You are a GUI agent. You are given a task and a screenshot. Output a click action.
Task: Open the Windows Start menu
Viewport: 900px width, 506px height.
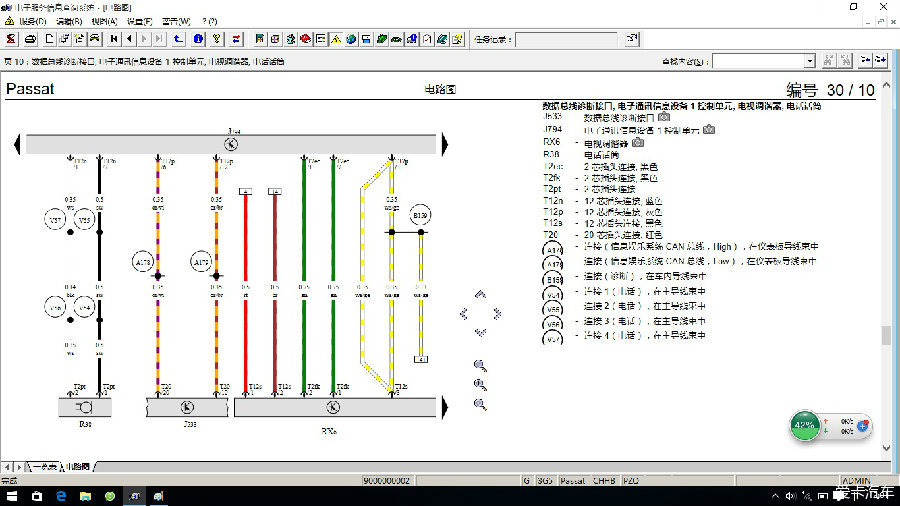click(x=11, y=496)
